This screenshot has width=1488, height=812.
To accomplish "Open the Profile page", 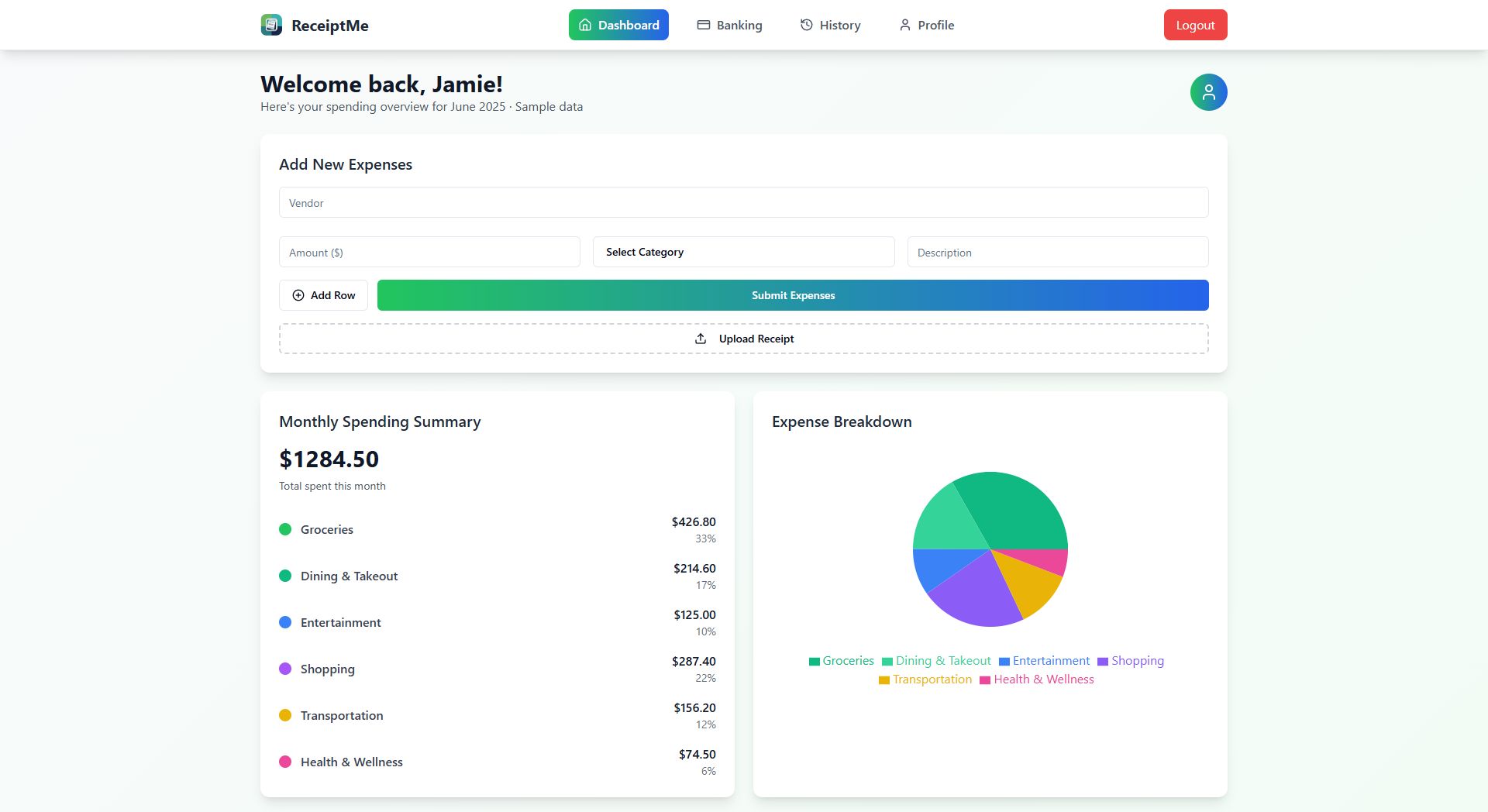I will (926, 25).
